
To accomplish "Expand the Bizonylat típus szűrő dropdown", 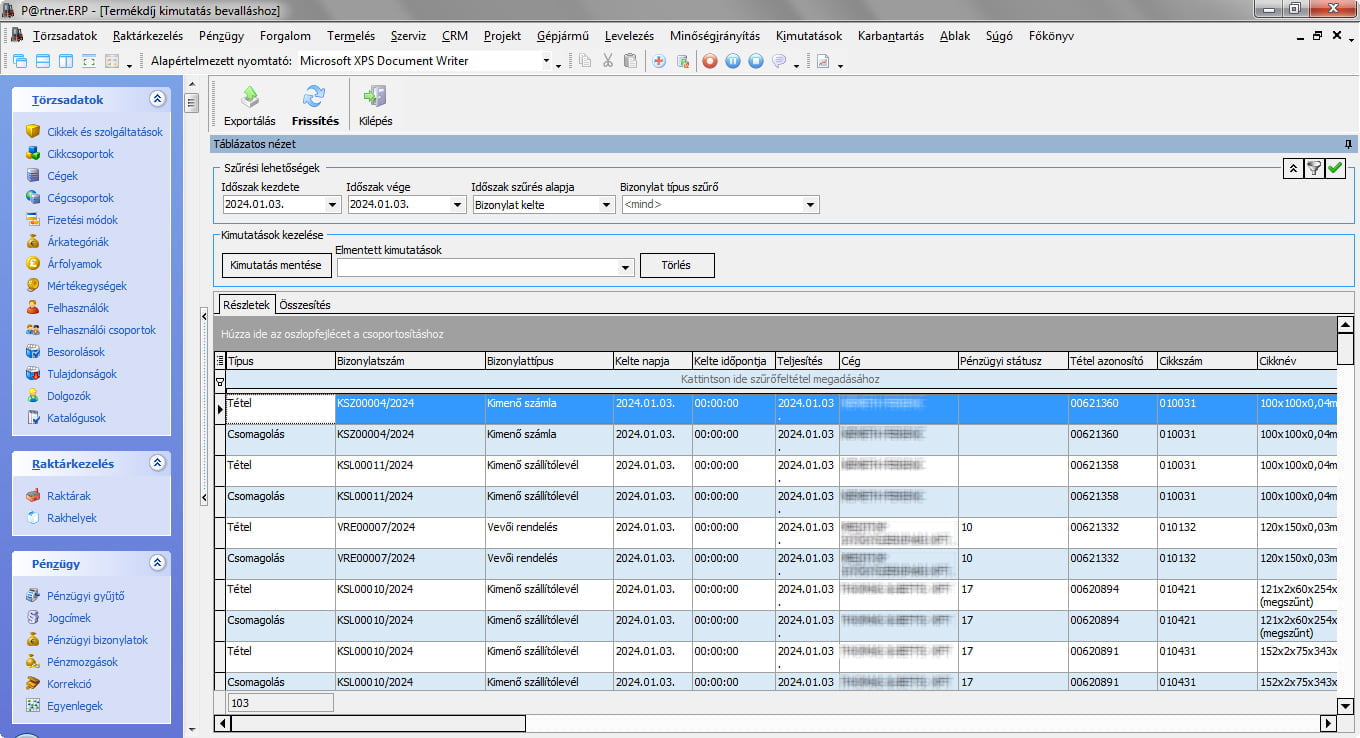I will tap(810, 205).
